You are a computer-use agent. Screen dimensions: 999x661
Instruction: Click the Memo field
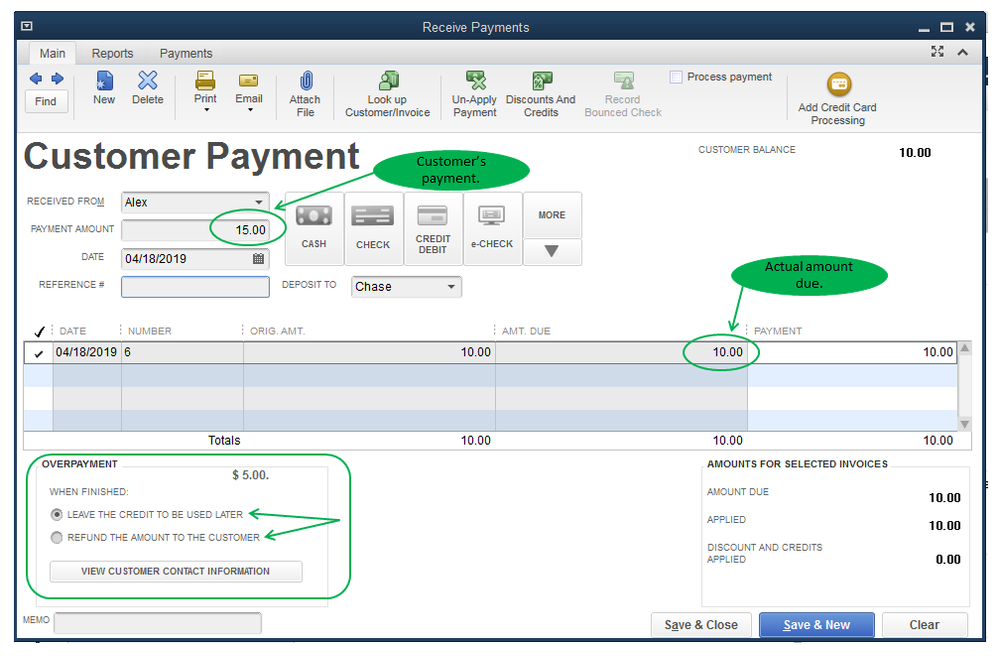158,623
